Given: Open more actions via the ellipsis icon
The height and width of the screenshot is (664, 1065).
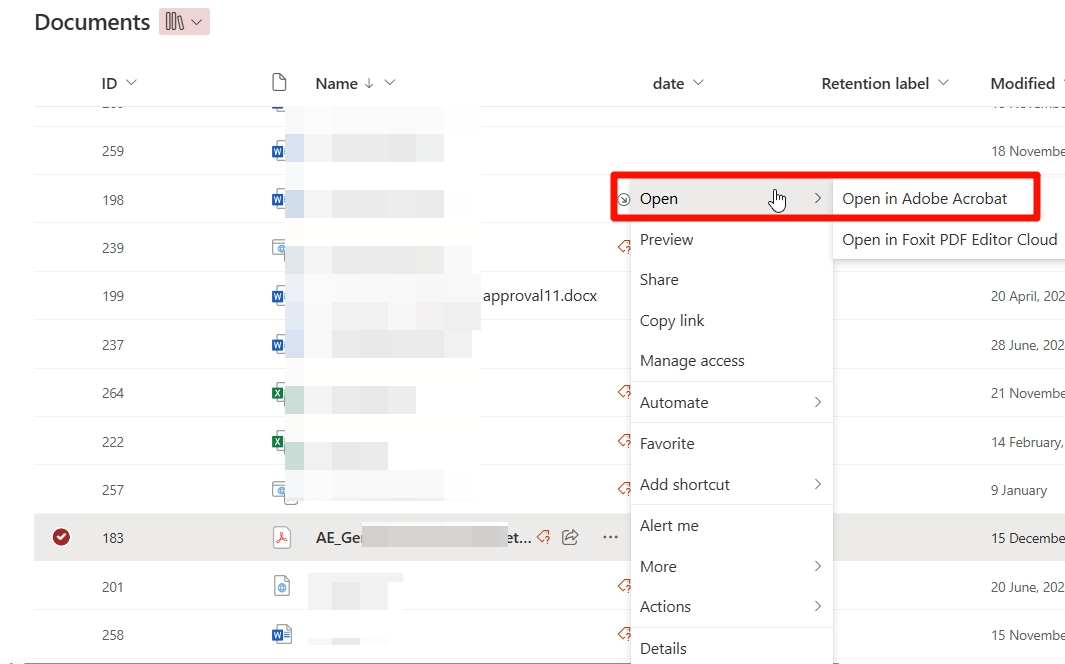Looking at the screenshot, I should (610, 537).
